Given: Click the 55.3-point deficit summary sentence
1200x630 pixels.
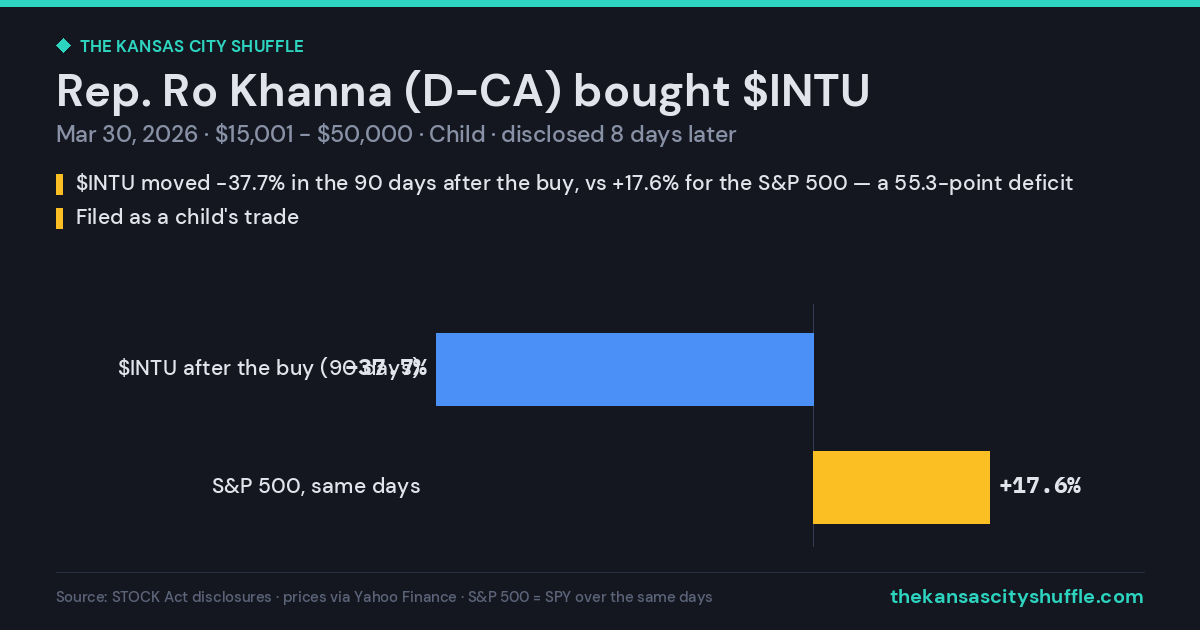Looking at the screenshot, I should tap(575, 183).
